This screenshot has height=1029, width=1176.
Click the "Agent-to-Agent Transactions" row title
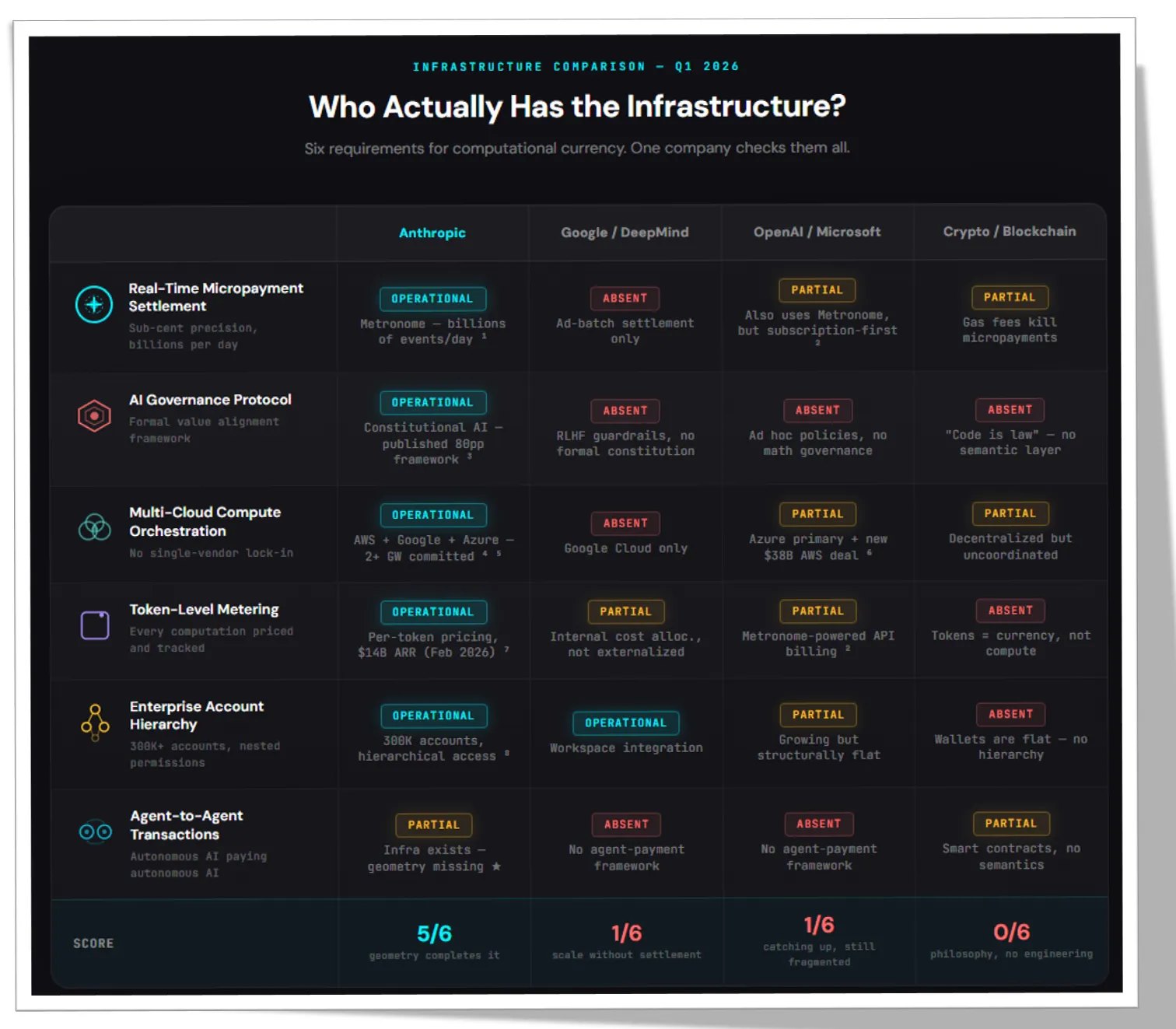tap(187, 825)
